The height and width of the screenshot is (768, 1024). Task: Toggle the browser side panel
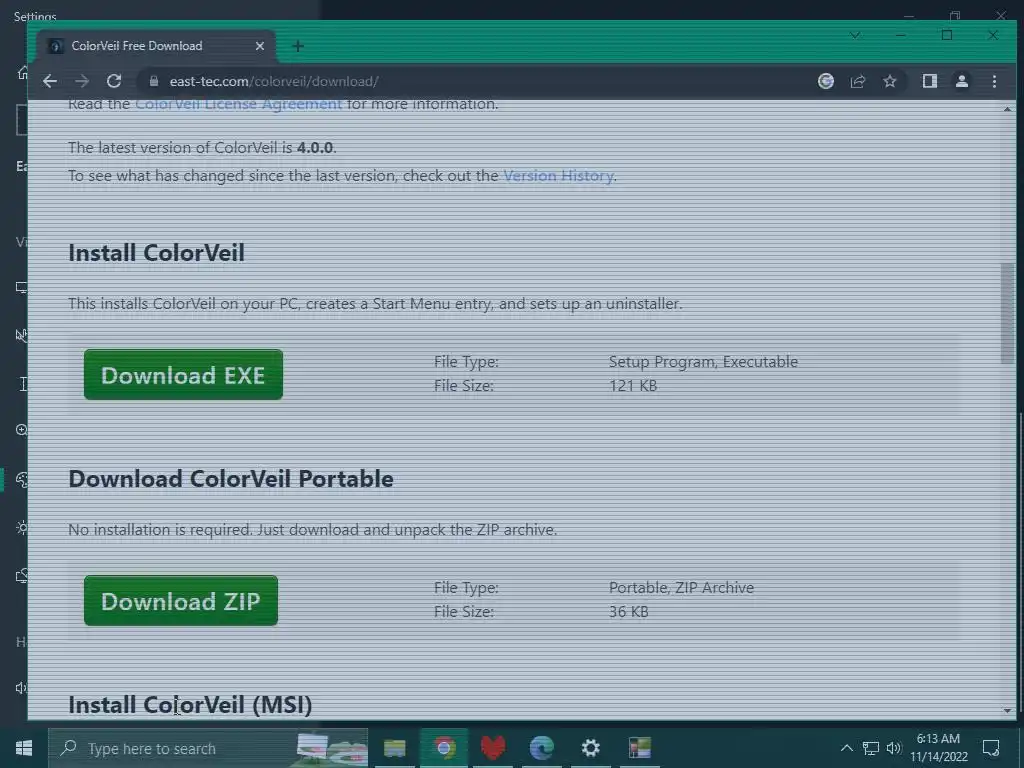pos(929,81)
